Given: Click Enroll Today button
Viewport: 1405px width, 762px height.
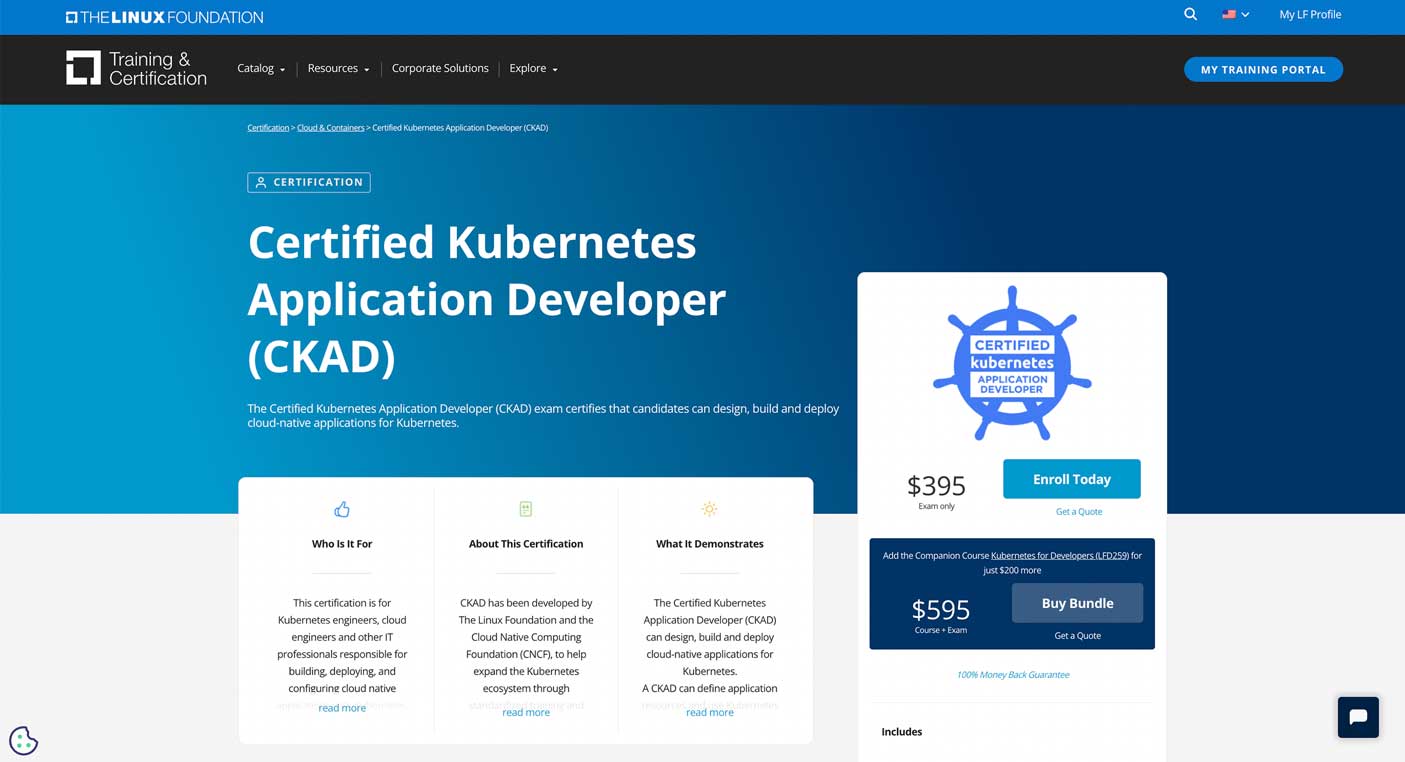Looking at the screenshot, I should point(1071,479).
